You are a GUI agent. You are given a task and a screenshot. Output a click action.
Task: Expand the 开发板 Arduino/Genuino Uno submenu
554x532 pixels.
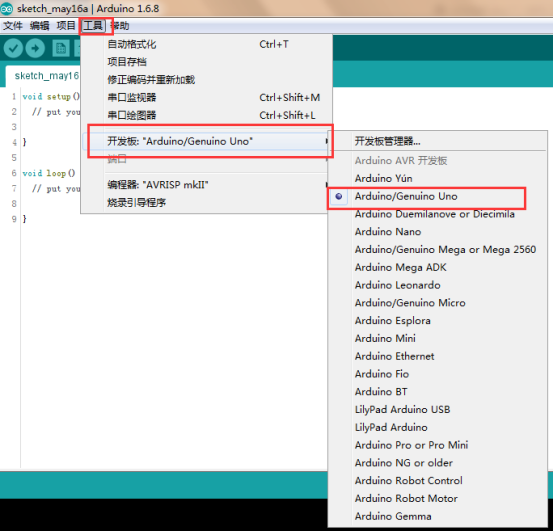pos(206,141)
